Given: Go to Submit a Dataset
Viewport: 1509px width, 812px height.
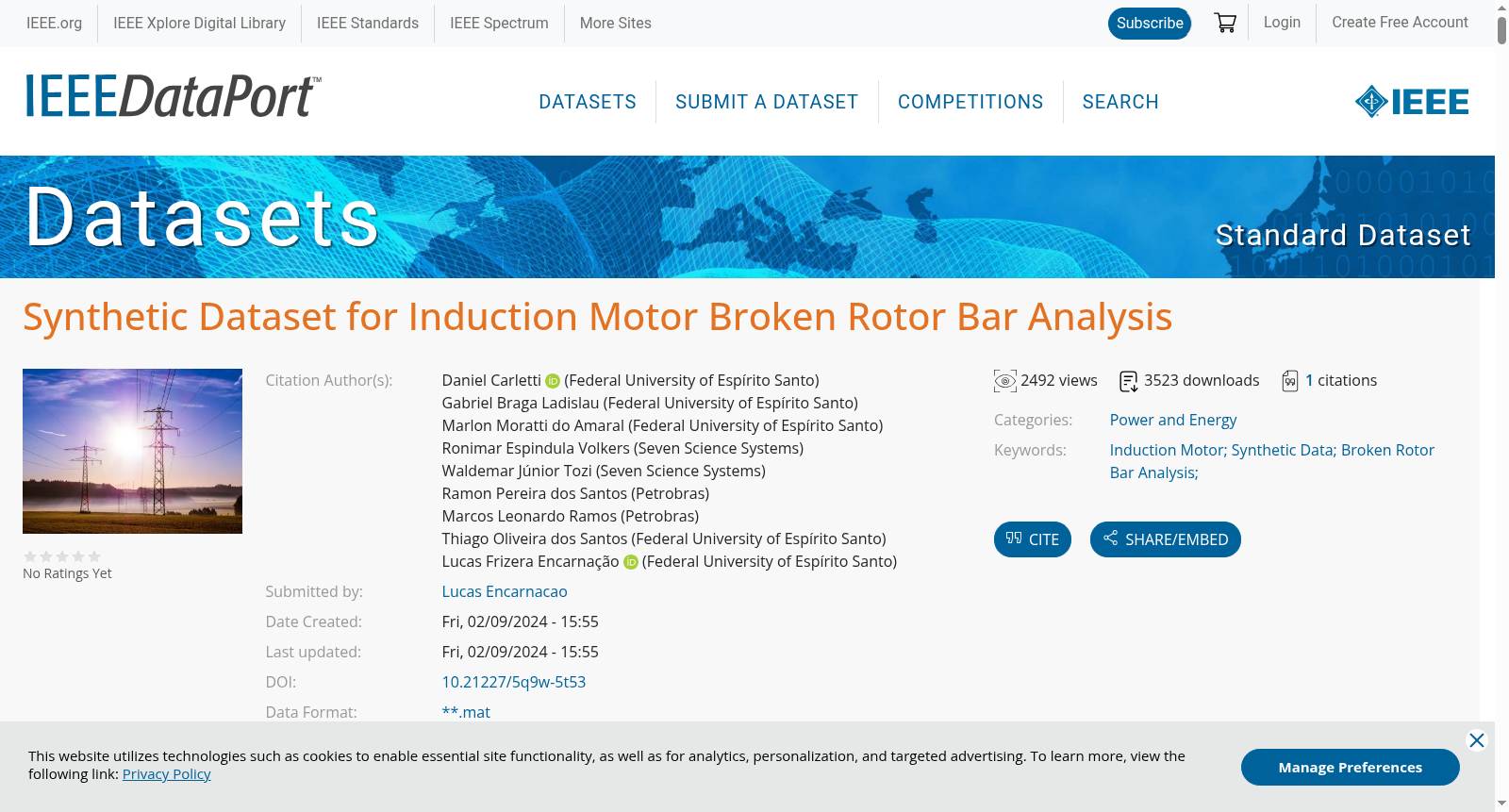Looking at the screenshot, I should click(x=767, y=102).
